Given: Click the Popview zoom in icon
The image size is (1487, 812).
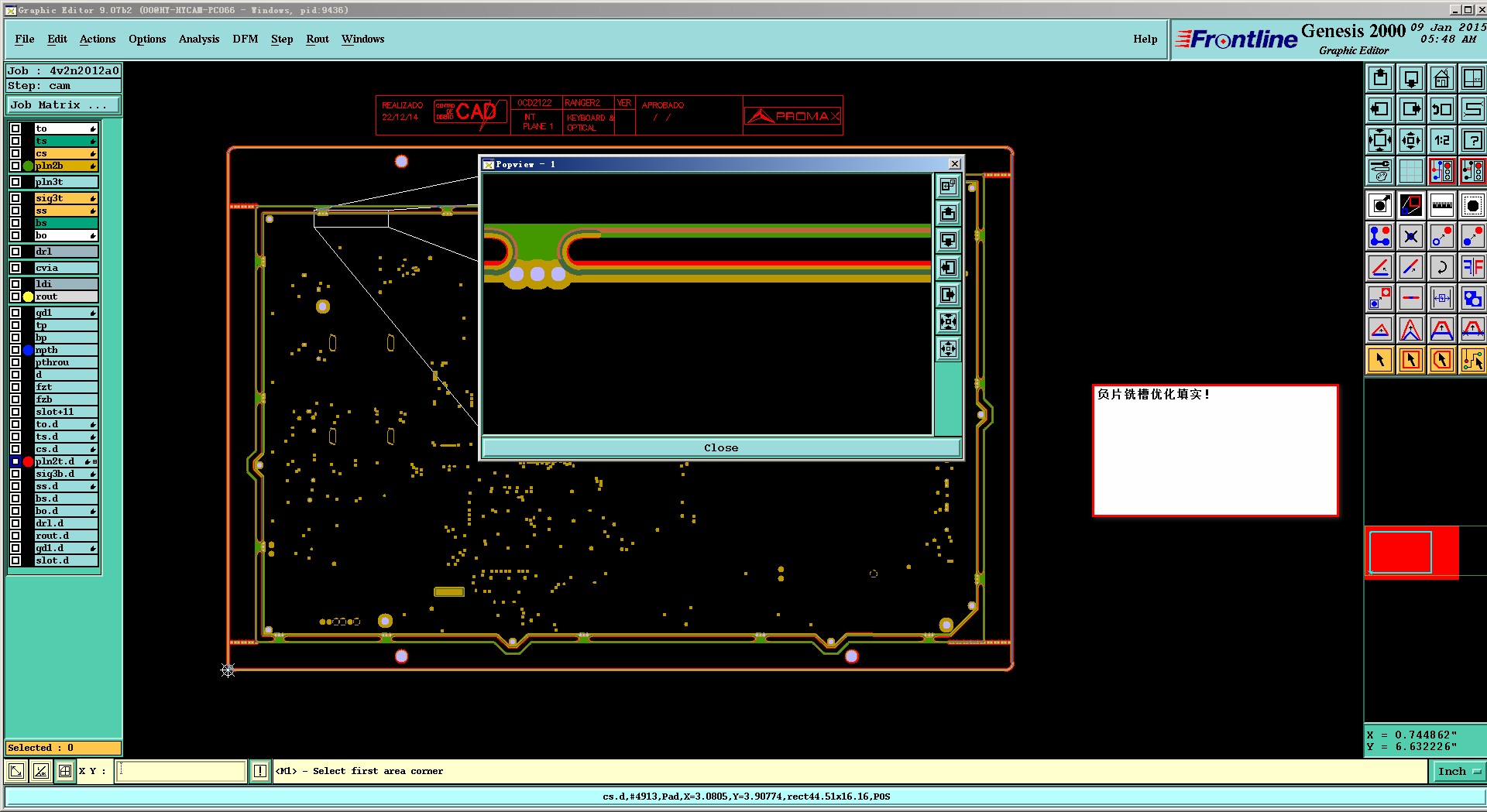Looking at the screenshot, I should [948, 321].
